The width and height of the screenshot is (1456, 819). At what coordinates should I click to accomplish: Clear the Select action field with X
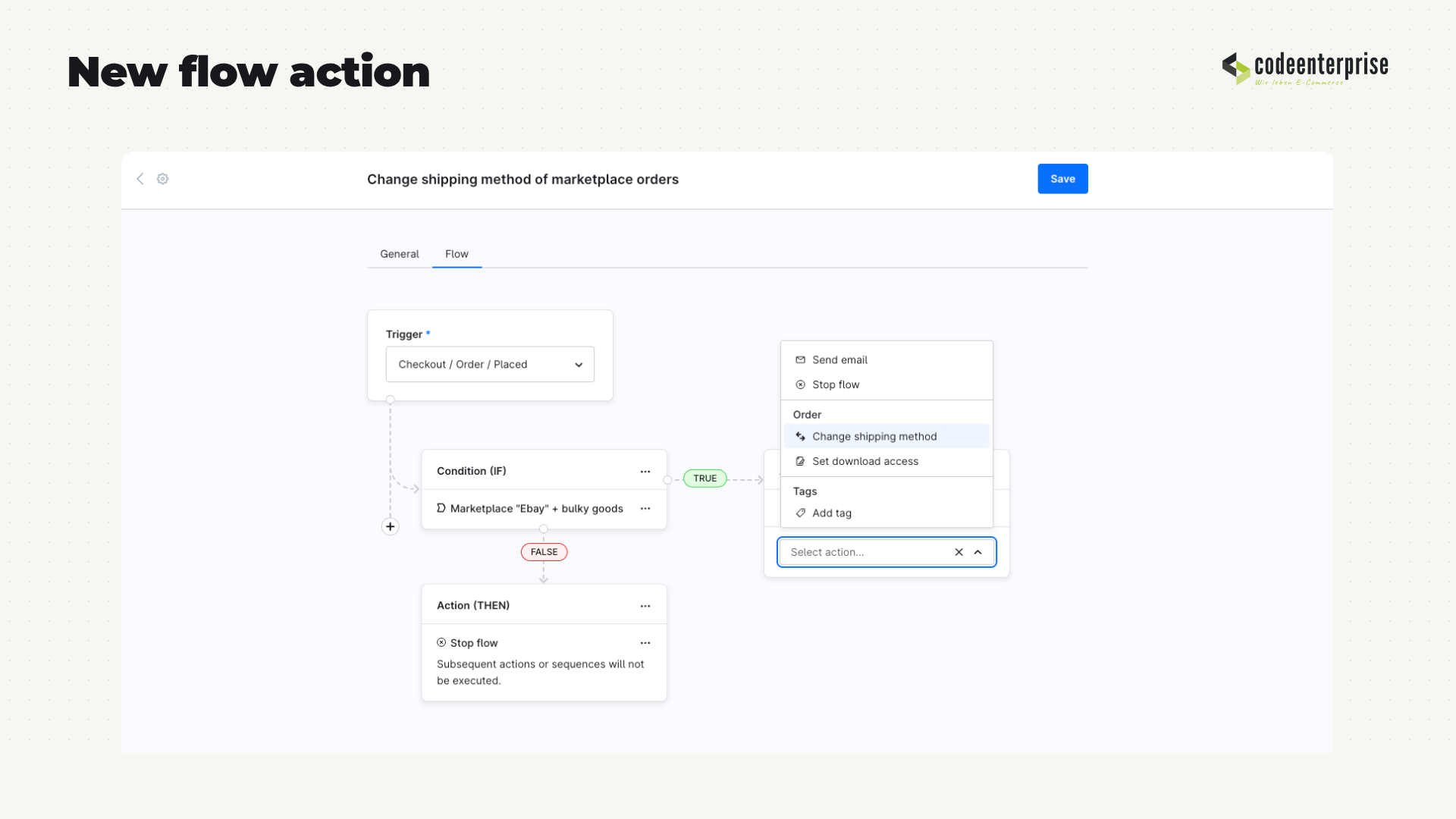coord(959,552)
